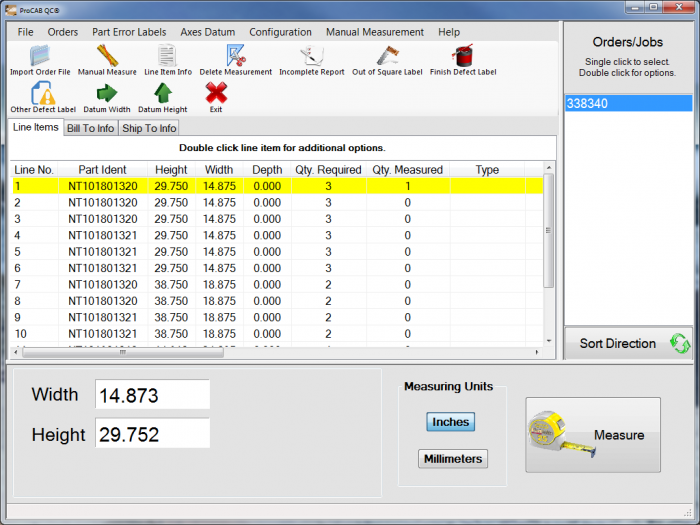Select the Datum Width arrow icon
Screen dimensions: 700x525
click(106, 94)
